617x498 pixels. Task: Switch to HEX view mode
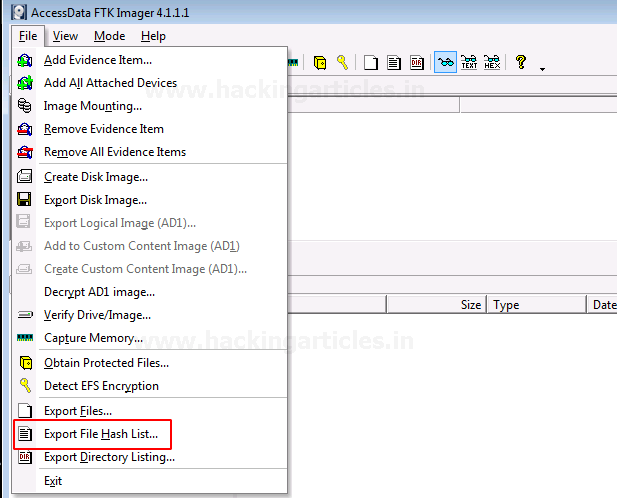[492, 62]
